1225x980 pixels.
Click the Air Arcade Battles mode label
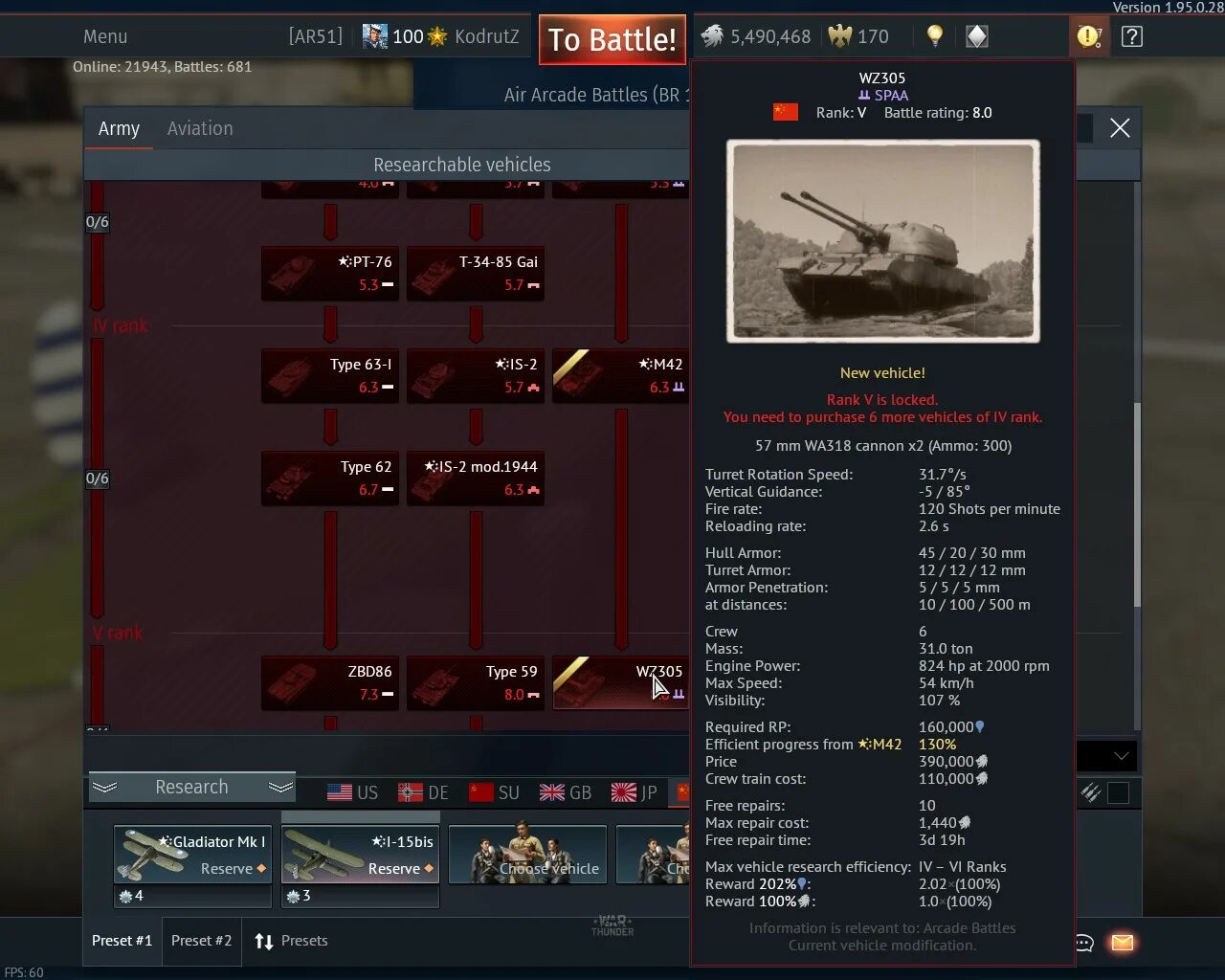pos(596,95)
